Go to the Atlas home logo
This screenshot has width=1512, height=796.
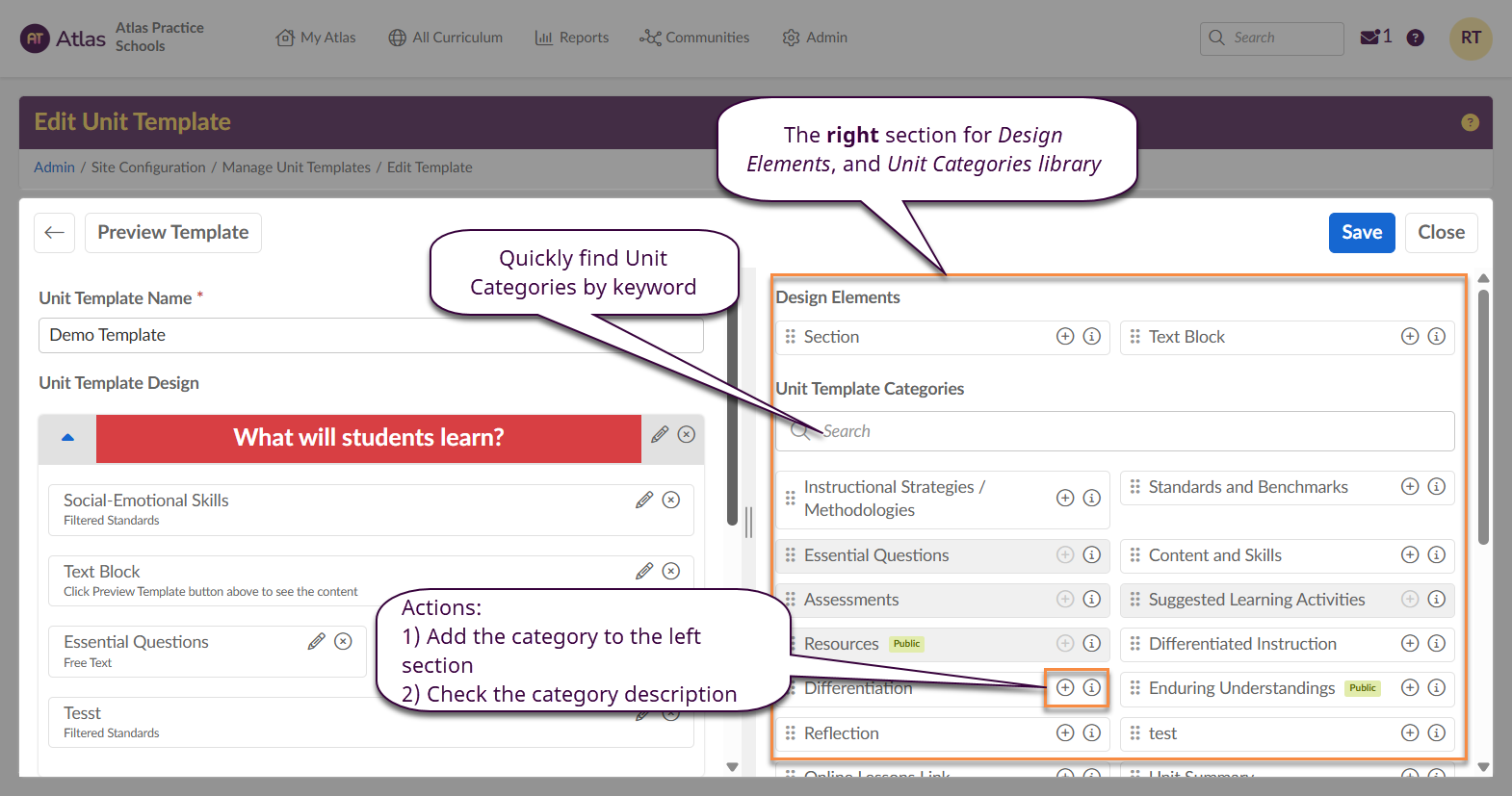[x=63, y=39]
